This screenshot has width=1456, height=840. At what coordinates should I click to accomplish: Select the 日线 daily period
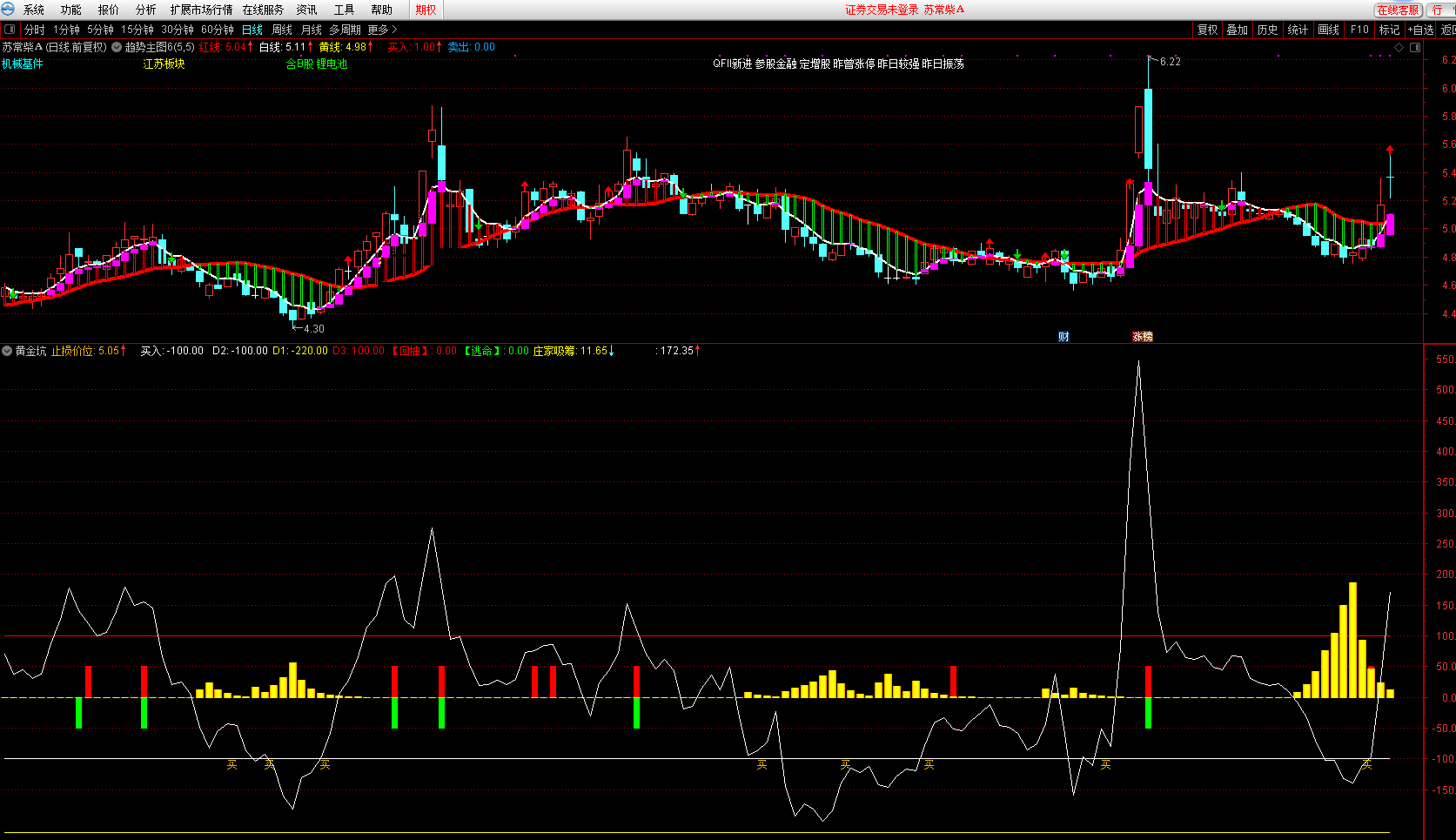[252, 30]
